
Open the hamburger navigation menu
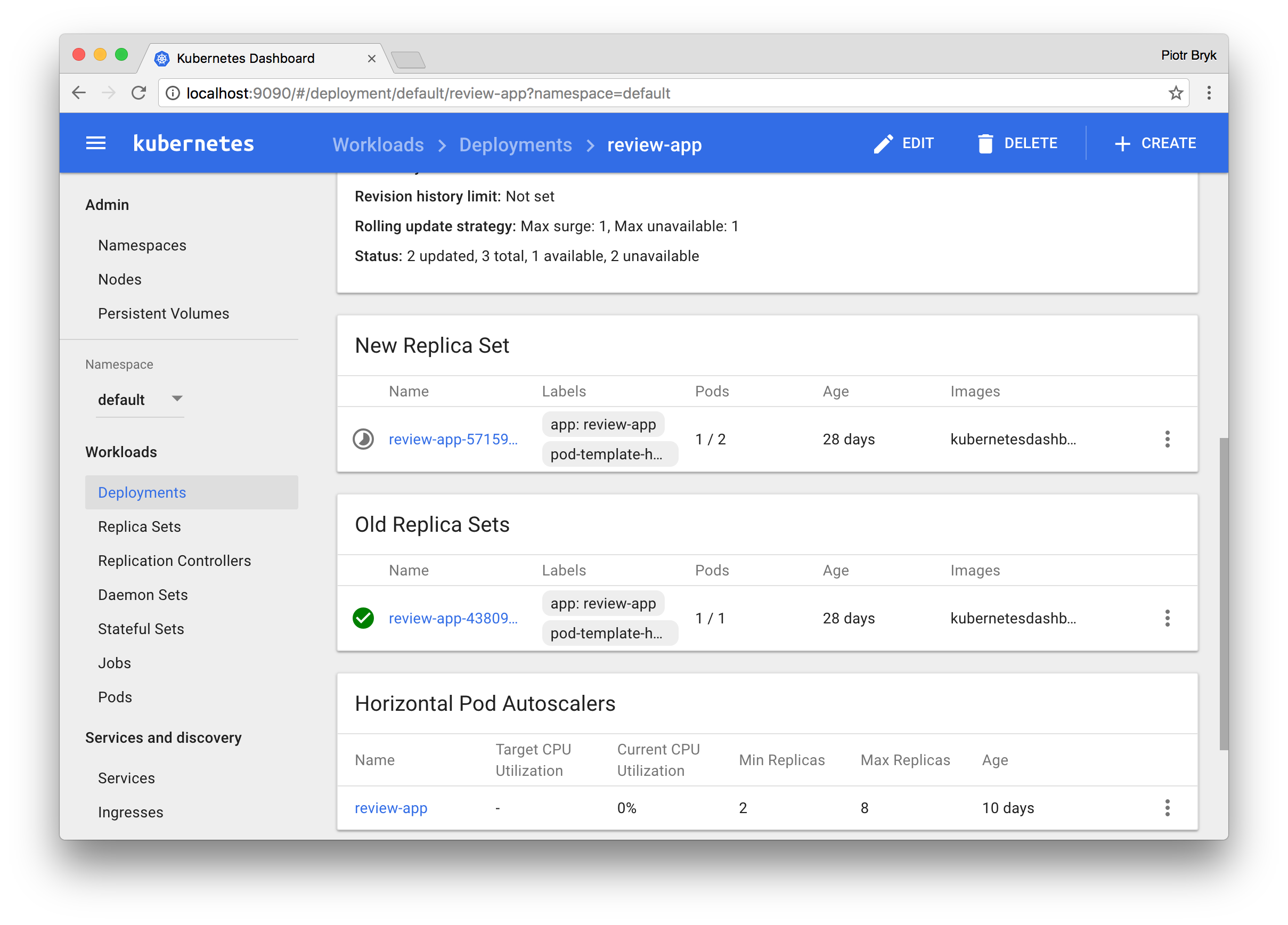(95, 144)
